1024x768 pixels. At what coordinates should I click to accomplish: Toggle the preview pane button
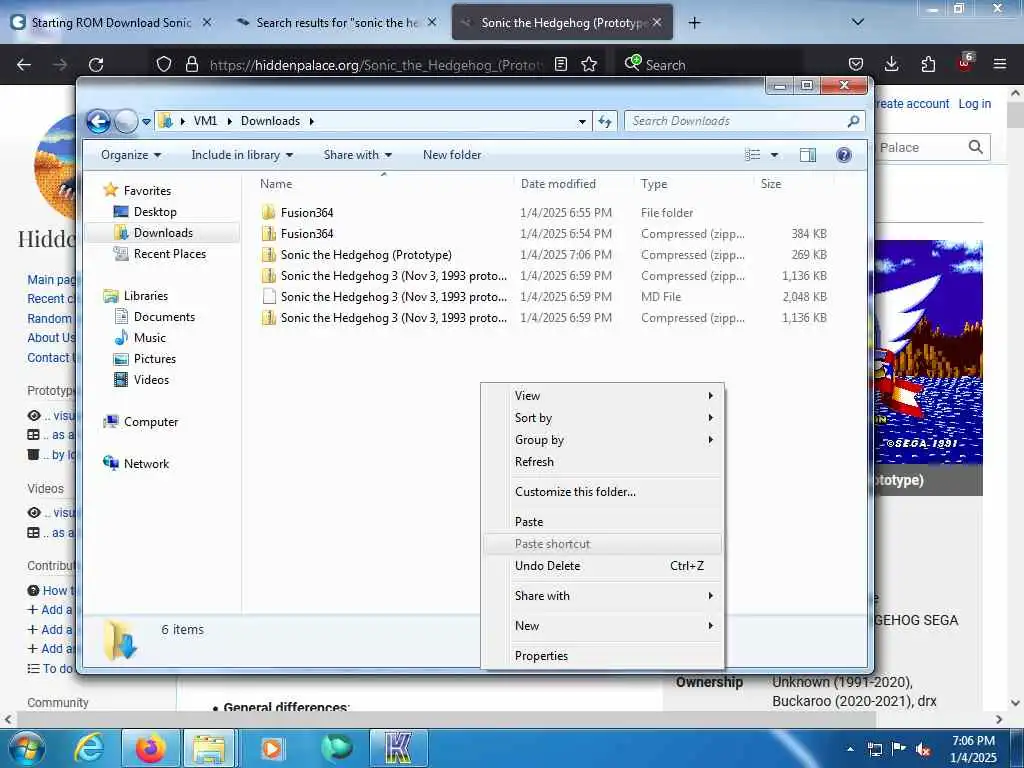(808, 155)
